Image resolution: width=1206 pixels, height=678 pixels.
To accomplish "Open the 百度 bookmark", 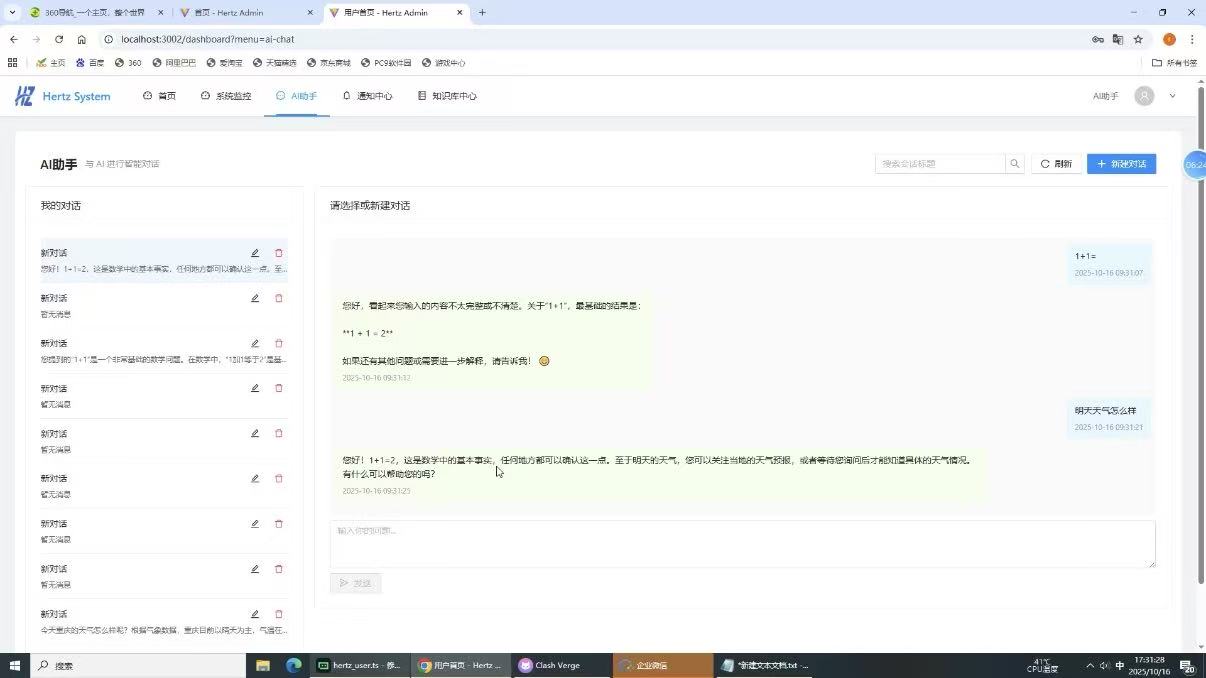I will [x=90, y=62].
